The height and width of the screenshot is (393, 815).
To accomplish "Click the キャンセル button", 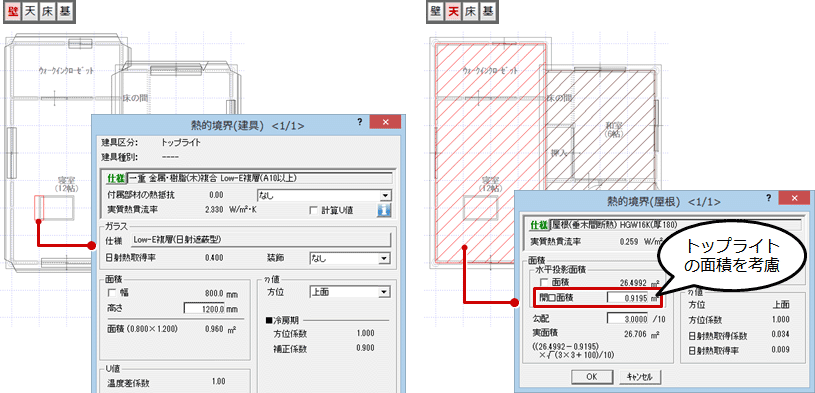I will 640,376.
